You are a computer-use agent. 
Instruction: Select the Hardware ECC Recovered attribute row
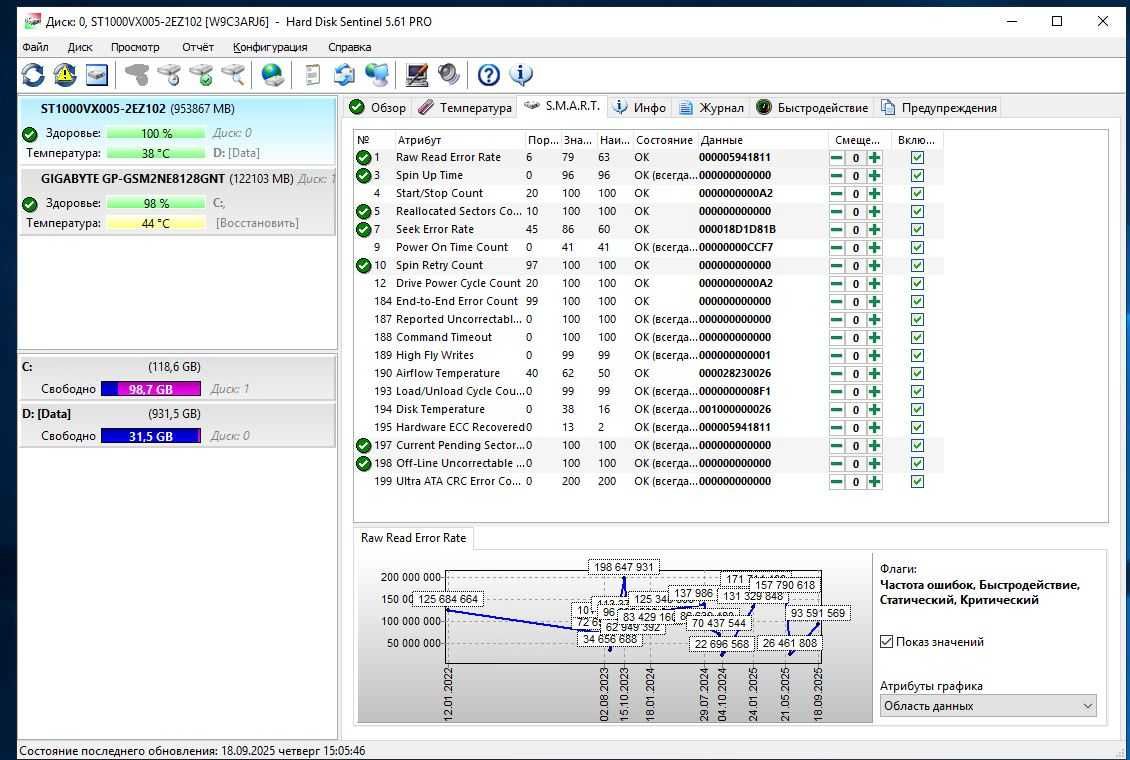(649, 427)
